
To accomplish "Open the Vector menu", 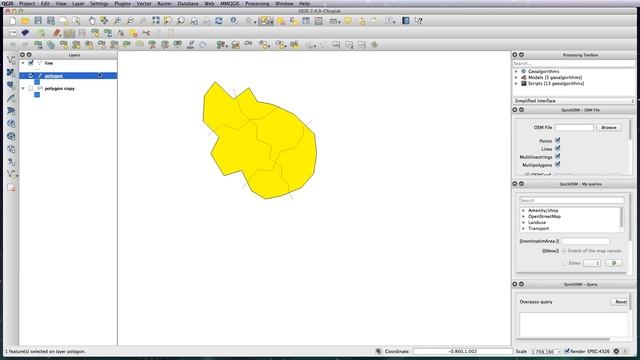I will [x=144, y=3].
